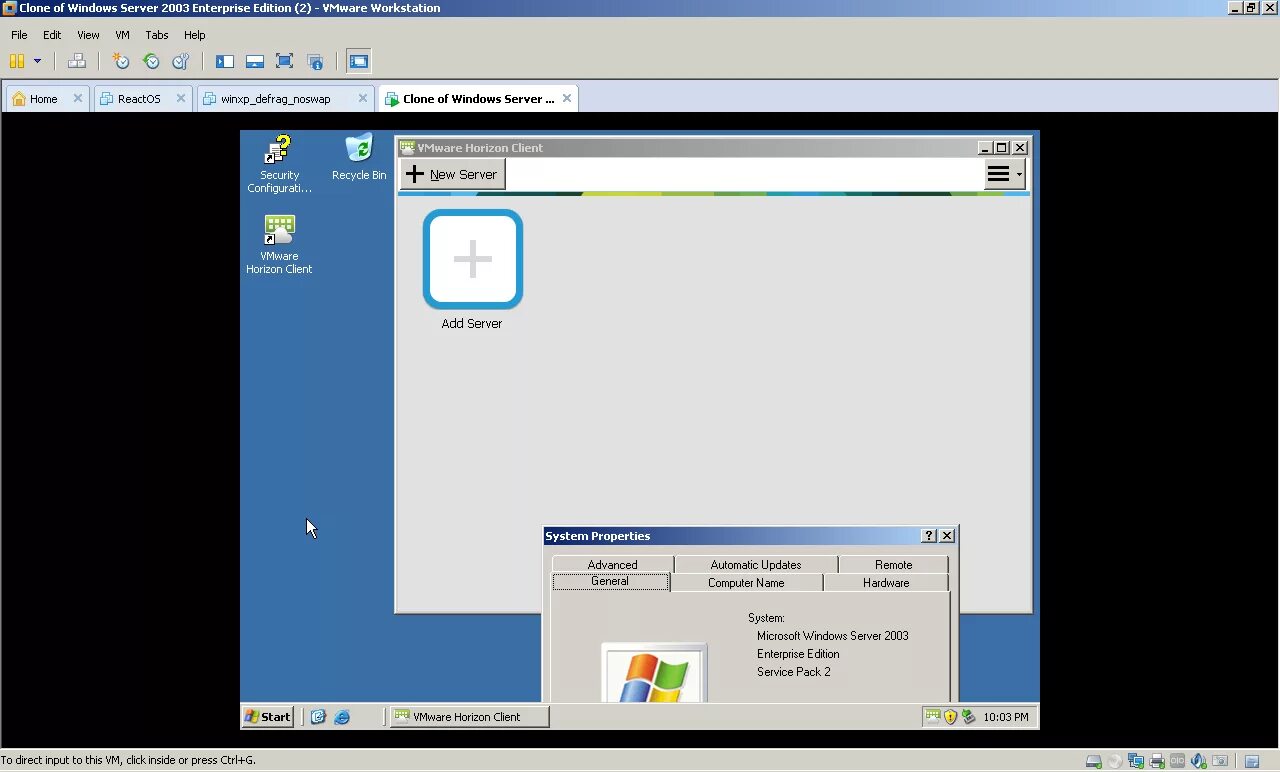The height and width of the screenshot is (772, 1280).
Task: Open the Hardware tab in System Properties
Action: [886, 583]
